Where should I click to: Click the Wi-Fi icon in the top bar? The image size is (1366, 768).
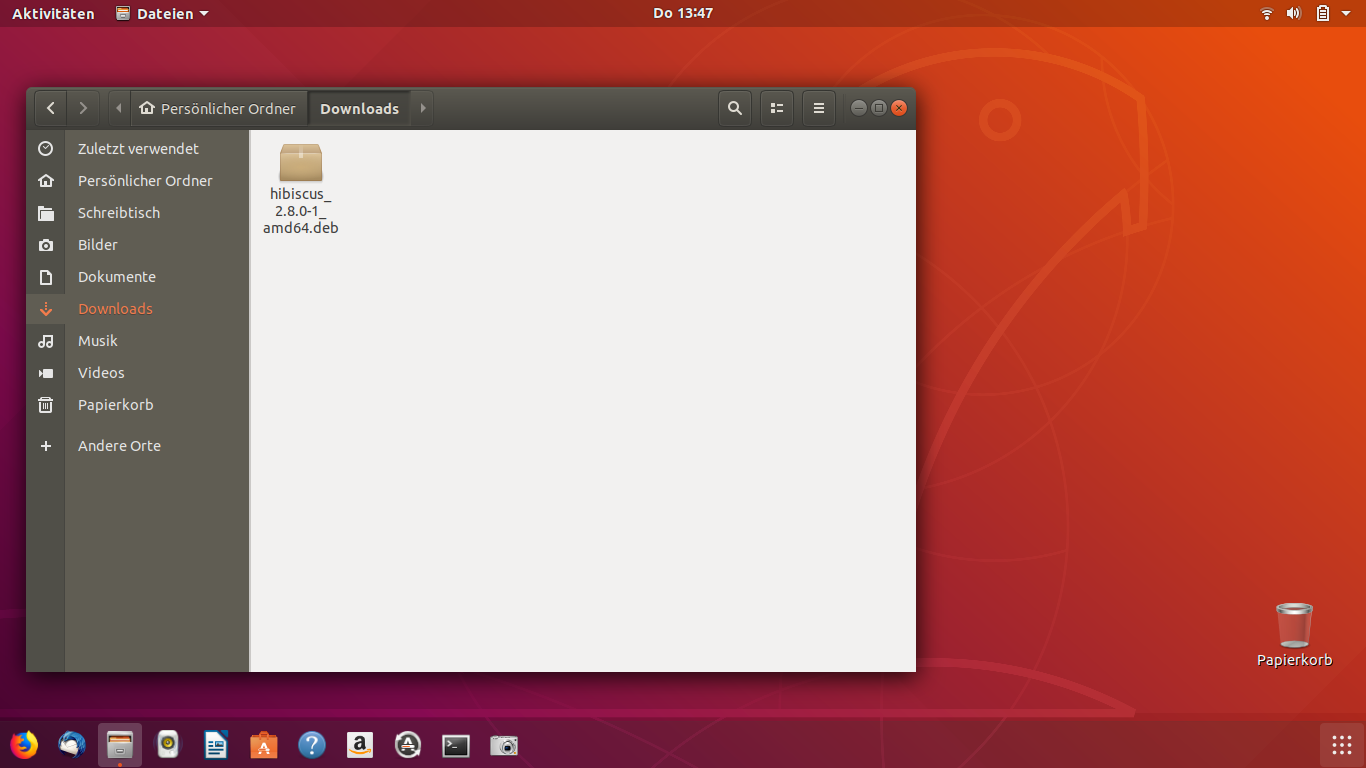coord(1267,13)
